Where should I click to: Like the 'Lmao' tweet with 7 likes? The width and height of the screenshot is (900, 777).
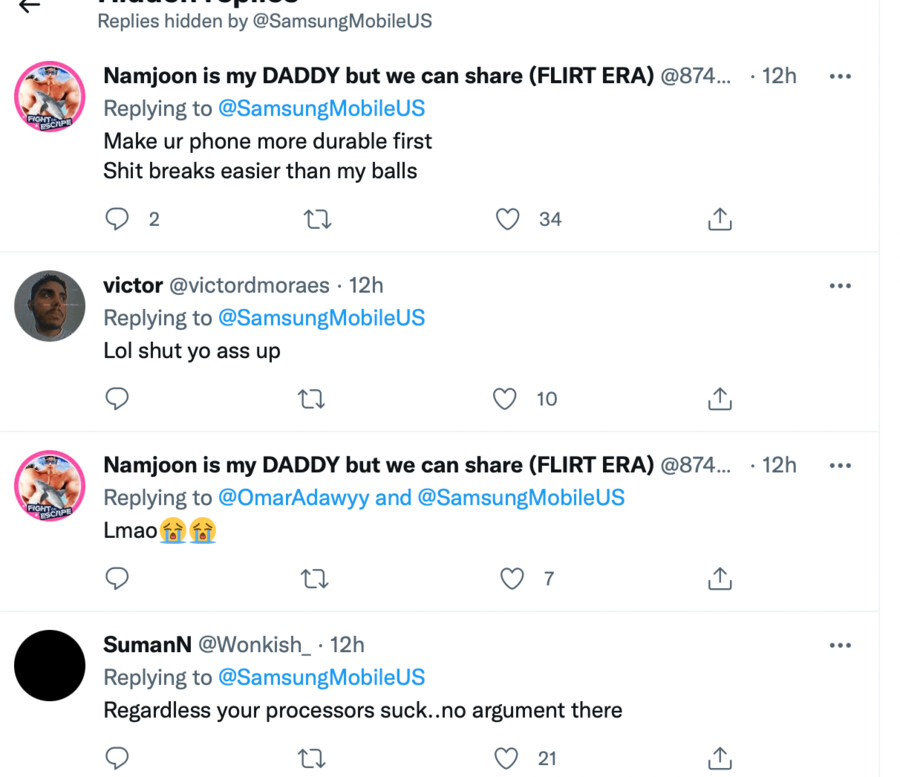pos(512,578)
